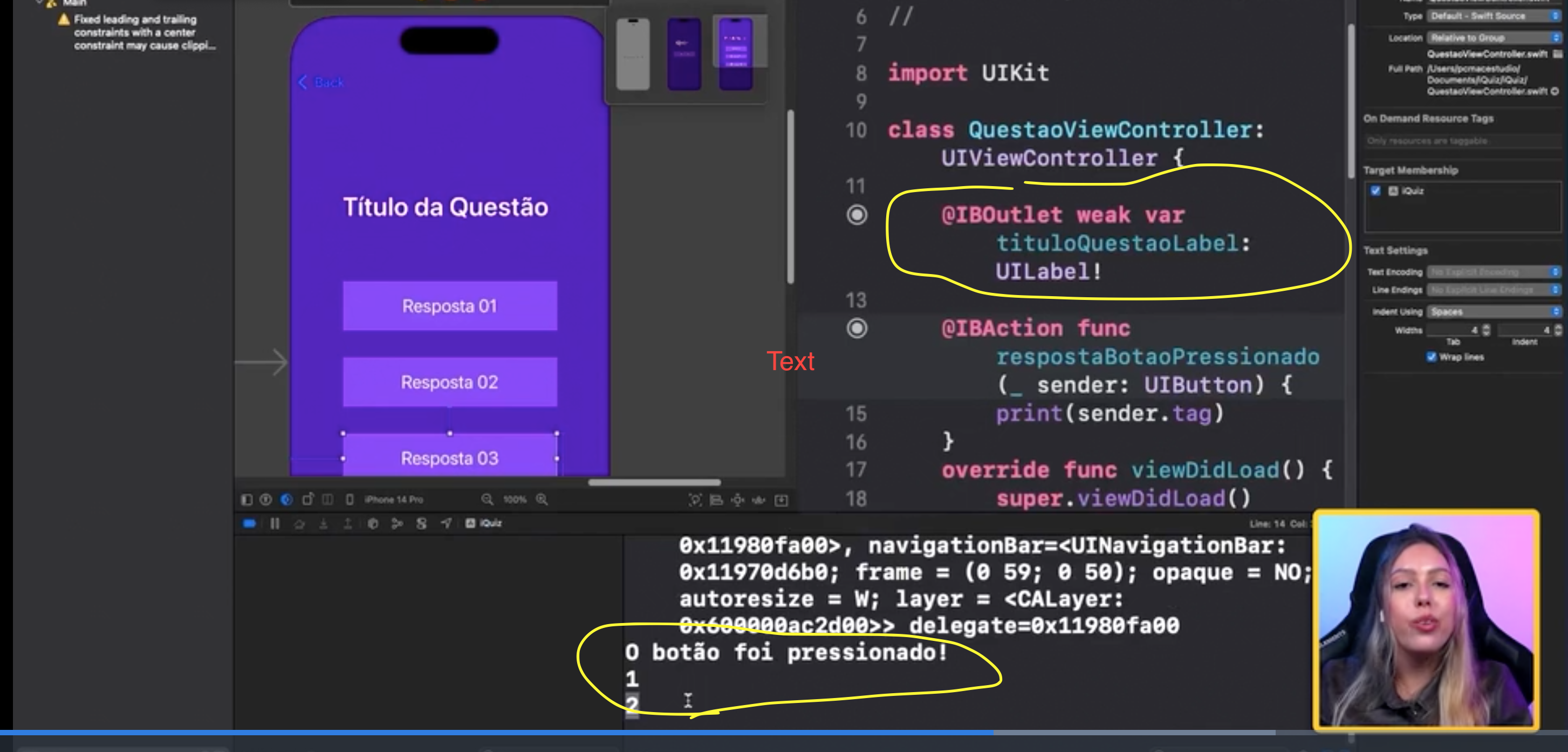Screen dimensions: 1568x752
Task: Click the Simulate Location arrow icon
Action: point(446,524)
